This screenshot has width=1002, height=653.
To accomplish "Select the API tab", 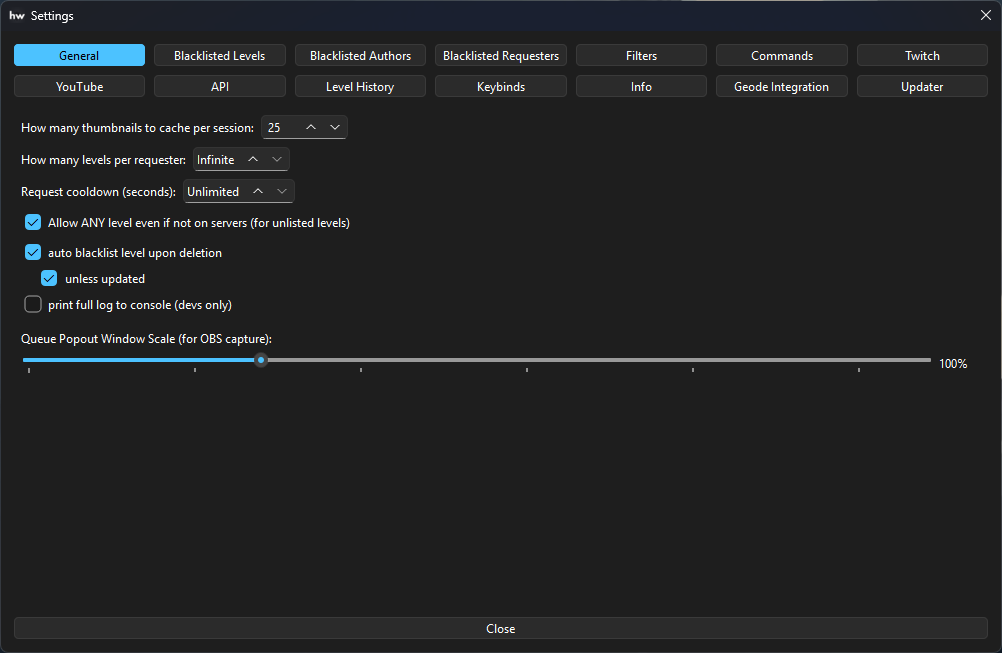I will (x=220, y=86).
